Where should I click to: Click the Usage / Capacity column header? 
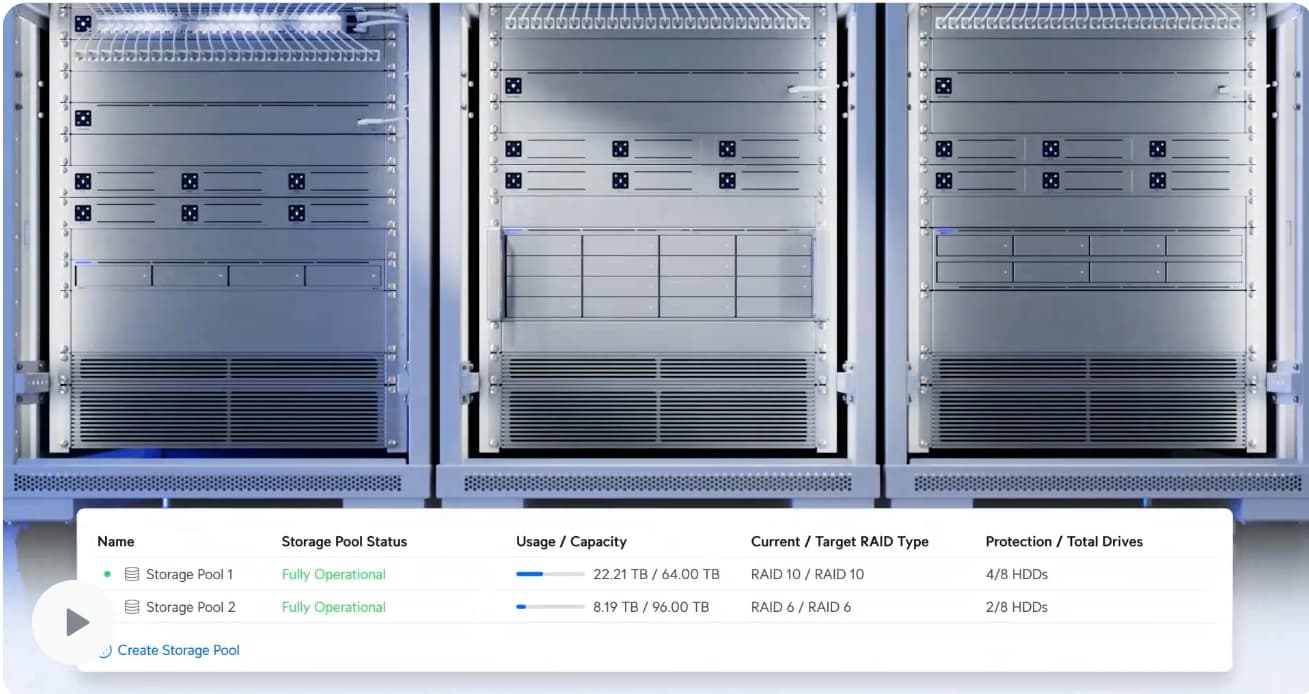coord(571,541)
